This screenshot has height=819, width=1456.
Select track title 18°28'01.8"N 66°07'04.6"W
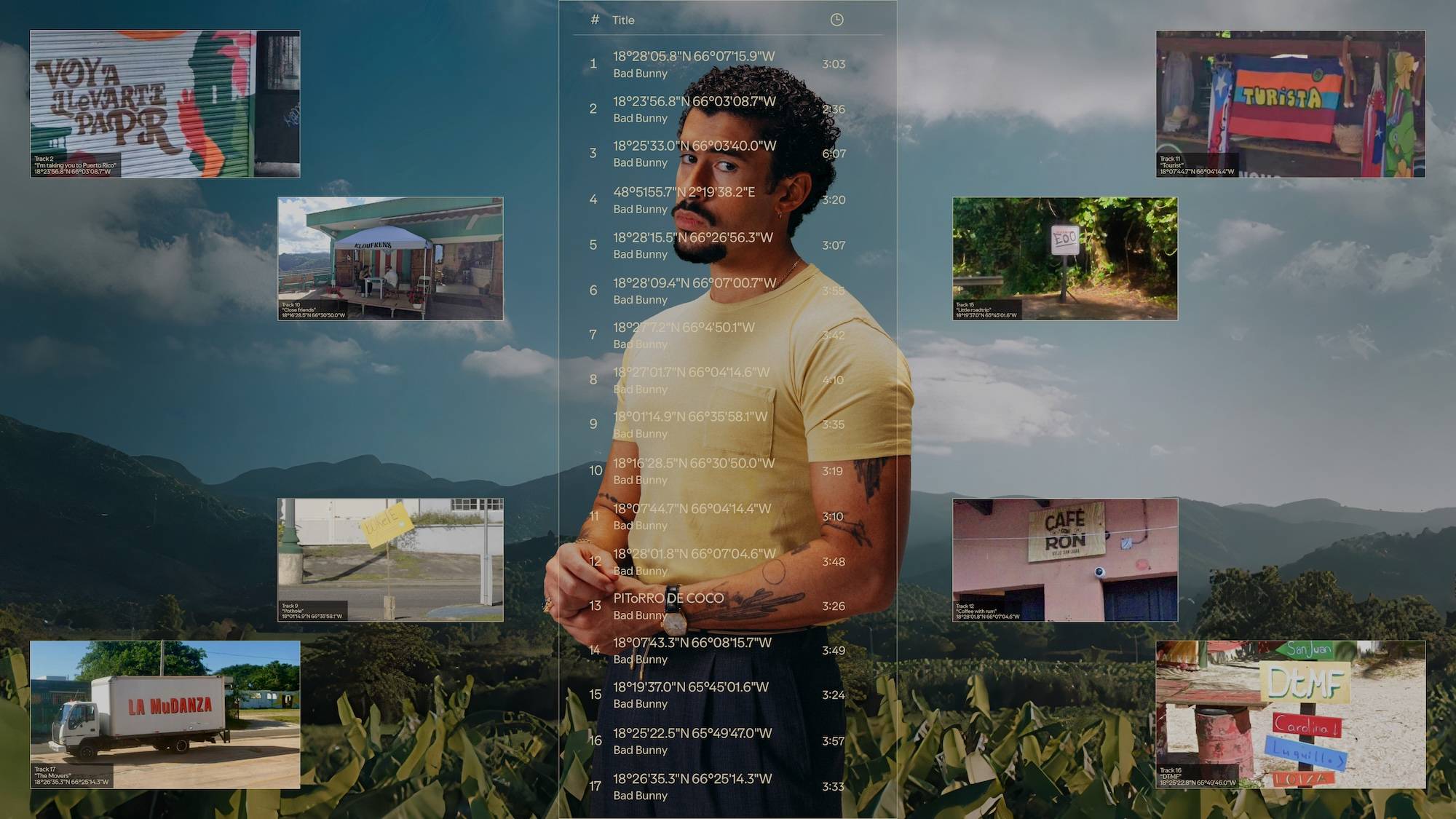click(x=695, y=554)
